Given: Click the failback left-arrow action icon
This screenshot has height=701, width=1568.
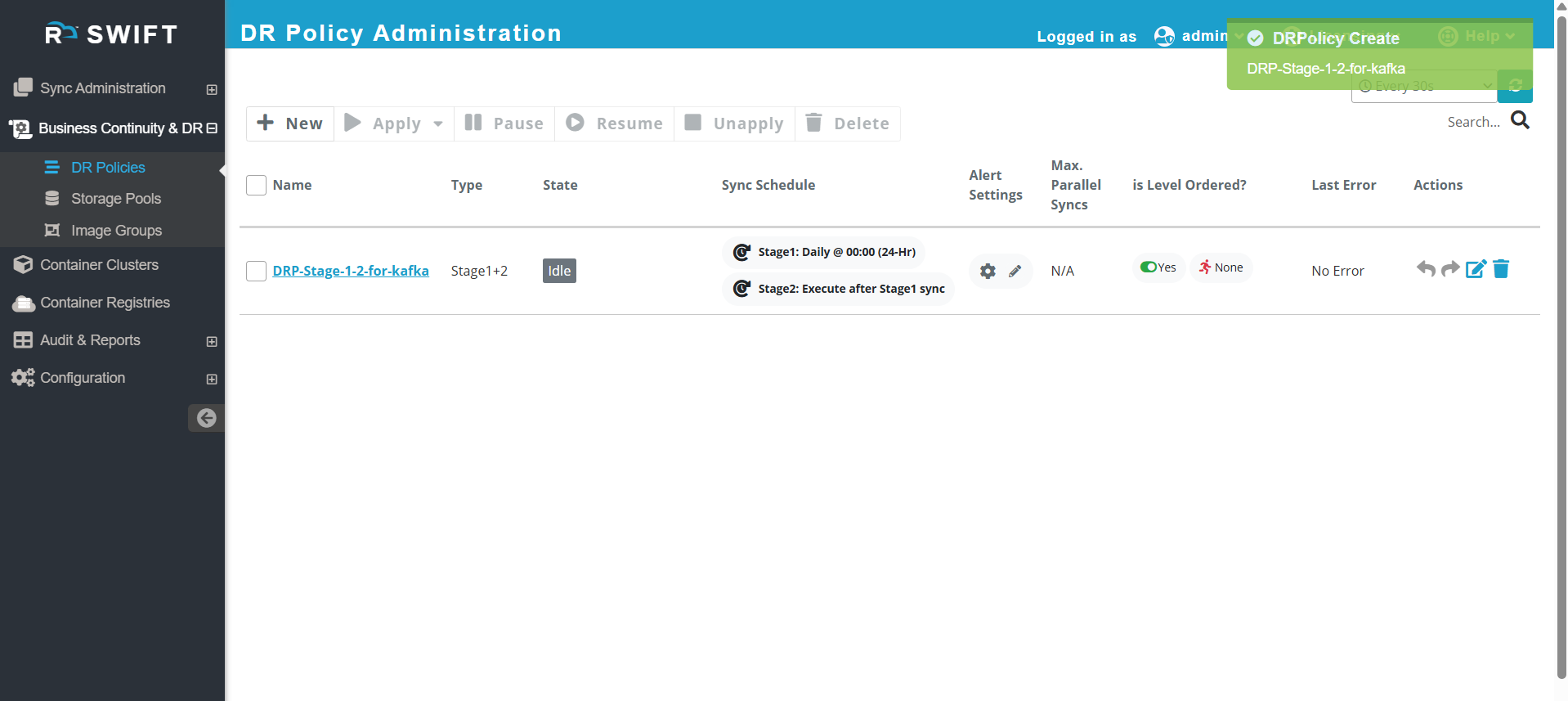Looking at the screenshot, I should point(1426,268).
